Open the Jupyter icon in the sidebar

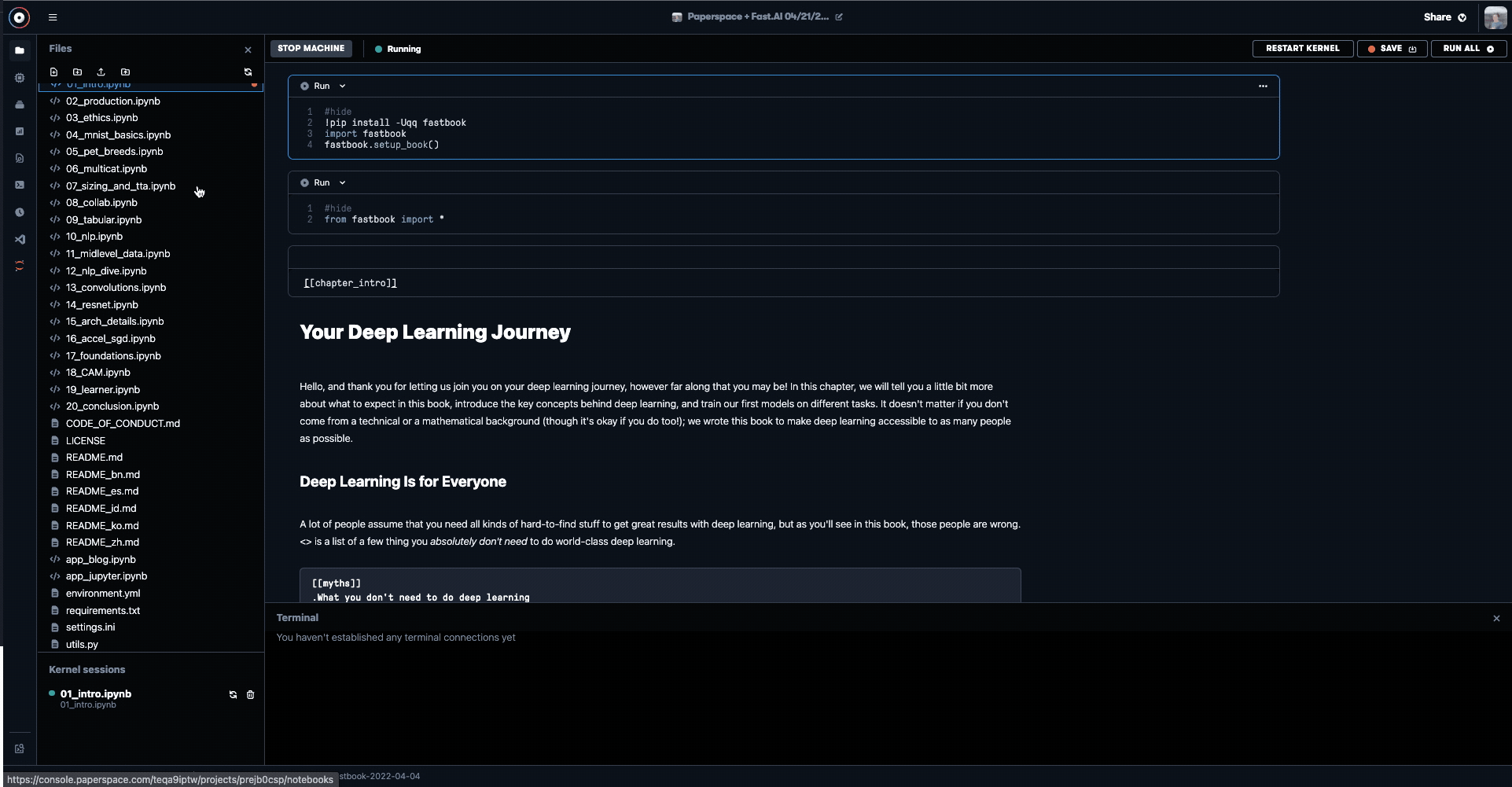pos(20,266)
